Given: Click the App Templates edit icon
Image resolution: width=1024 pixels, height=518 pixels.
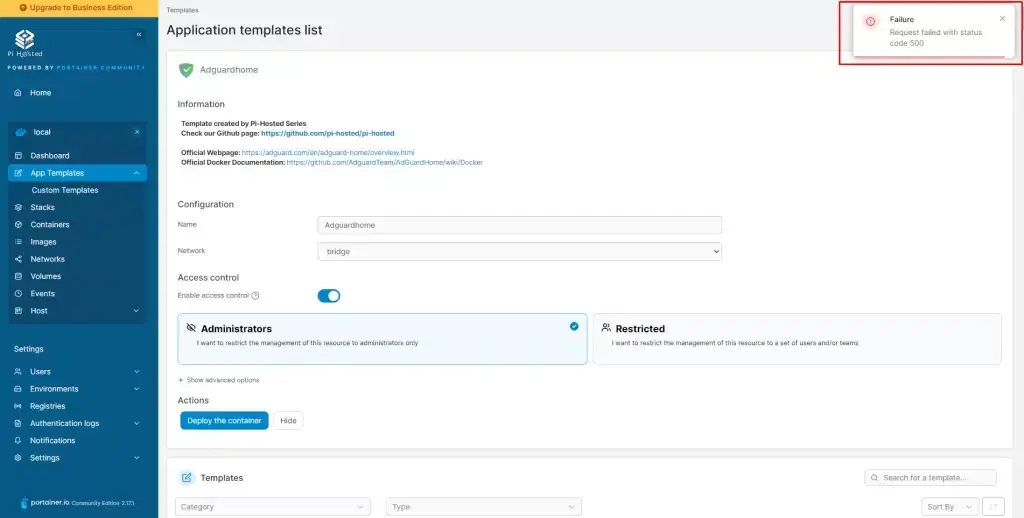Looking at the screenshot, I should (x=18, y=173).
